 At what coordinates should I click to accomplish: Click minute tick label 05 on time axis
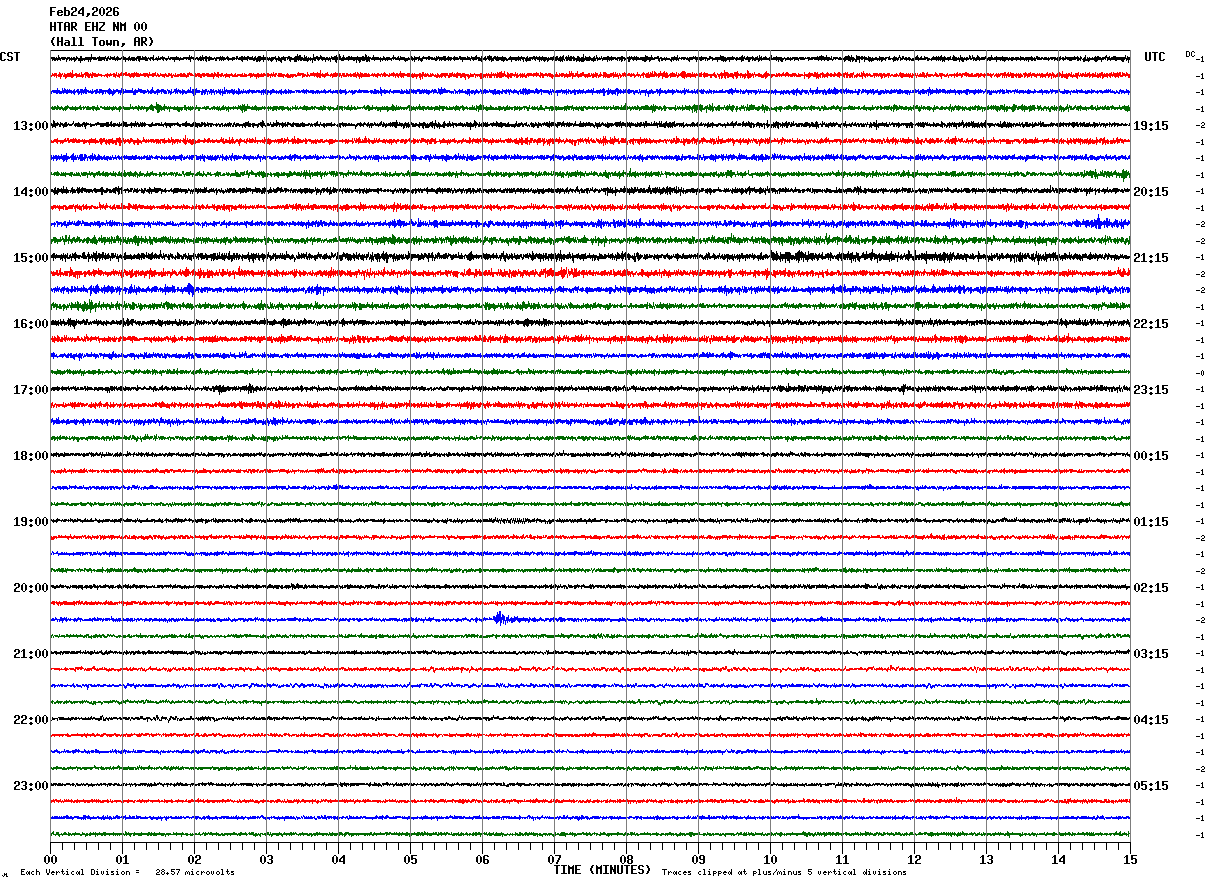click(x=410, y=859)
